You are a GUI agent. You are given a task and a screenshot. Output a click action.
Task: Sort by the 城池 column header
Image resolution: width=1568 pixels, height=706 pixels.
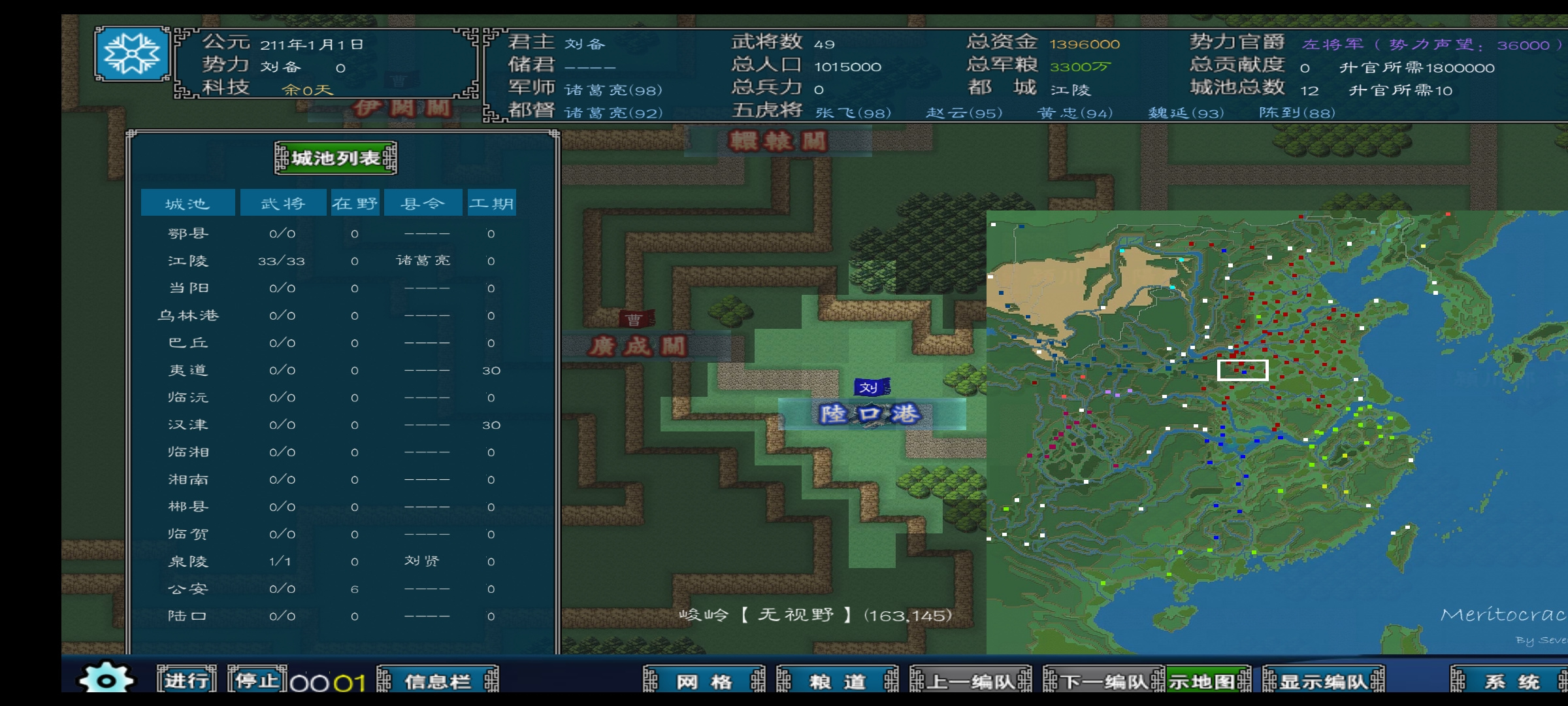188,203
